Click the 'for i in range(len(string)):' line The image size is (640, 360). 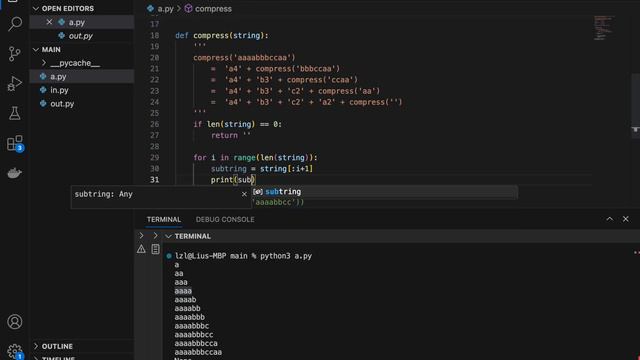coord(255,158)
